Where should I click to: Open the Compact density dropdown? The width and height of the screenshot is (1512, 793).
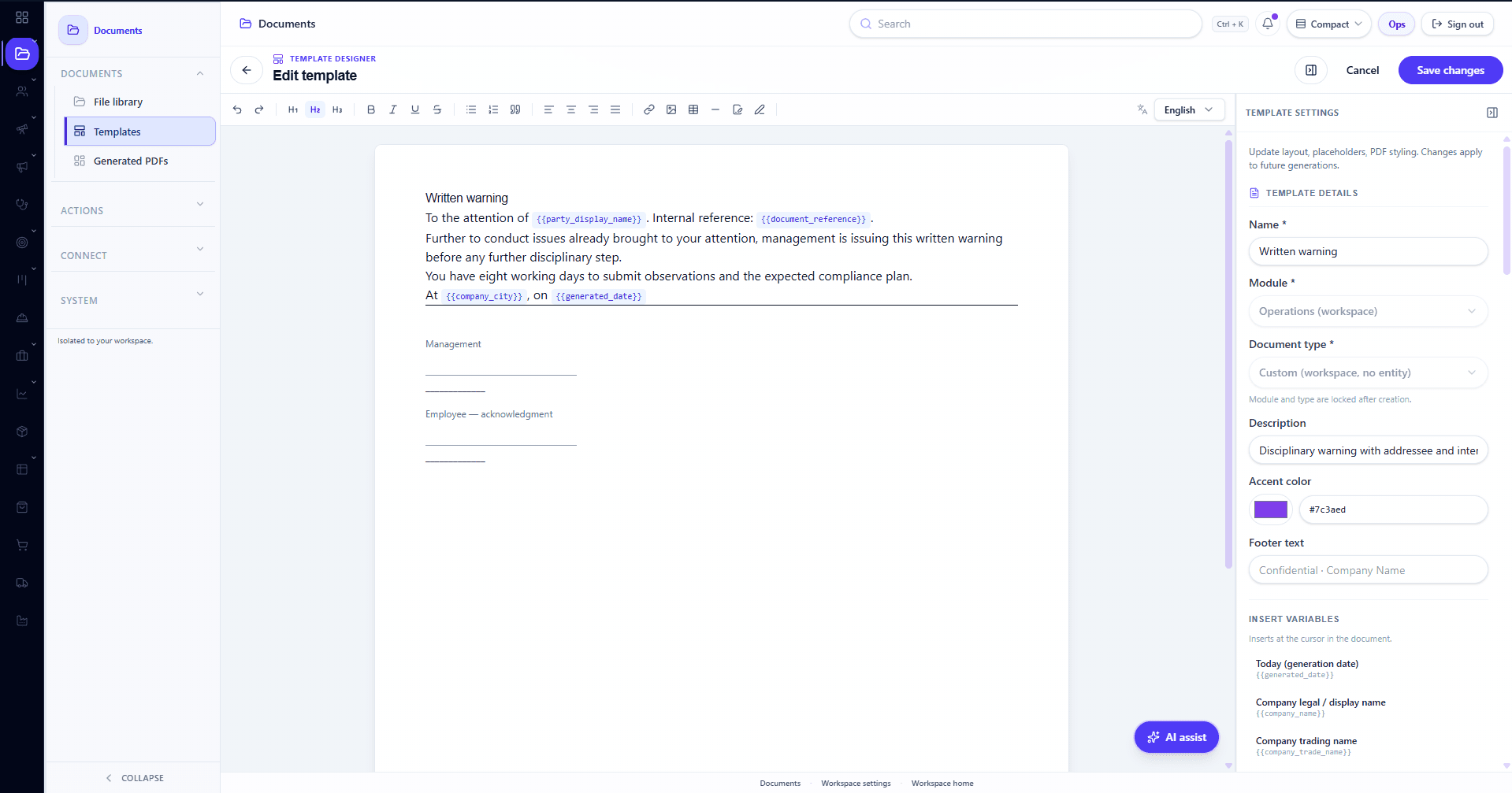tap(1329, 24)
